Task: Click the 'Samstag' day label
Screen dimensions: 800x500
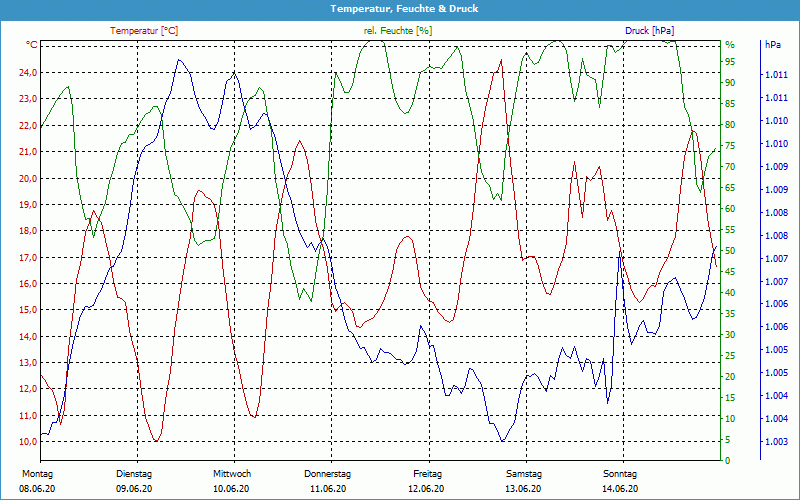Action: coord(524,474)
